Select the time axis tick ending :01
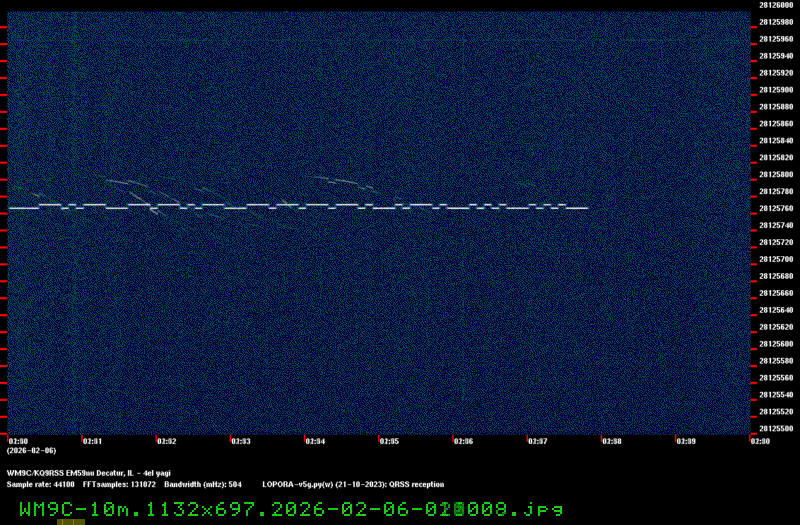 [x=92, y=441]
